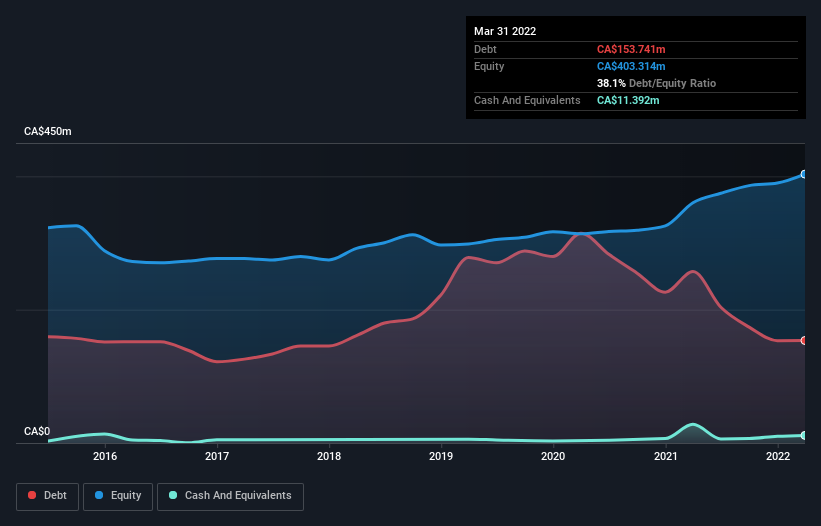Image resolution: width=821 pixels, height=526 pixels.
Task: Click the 2017 x-axis label
Action: click(x=217, y=456)
